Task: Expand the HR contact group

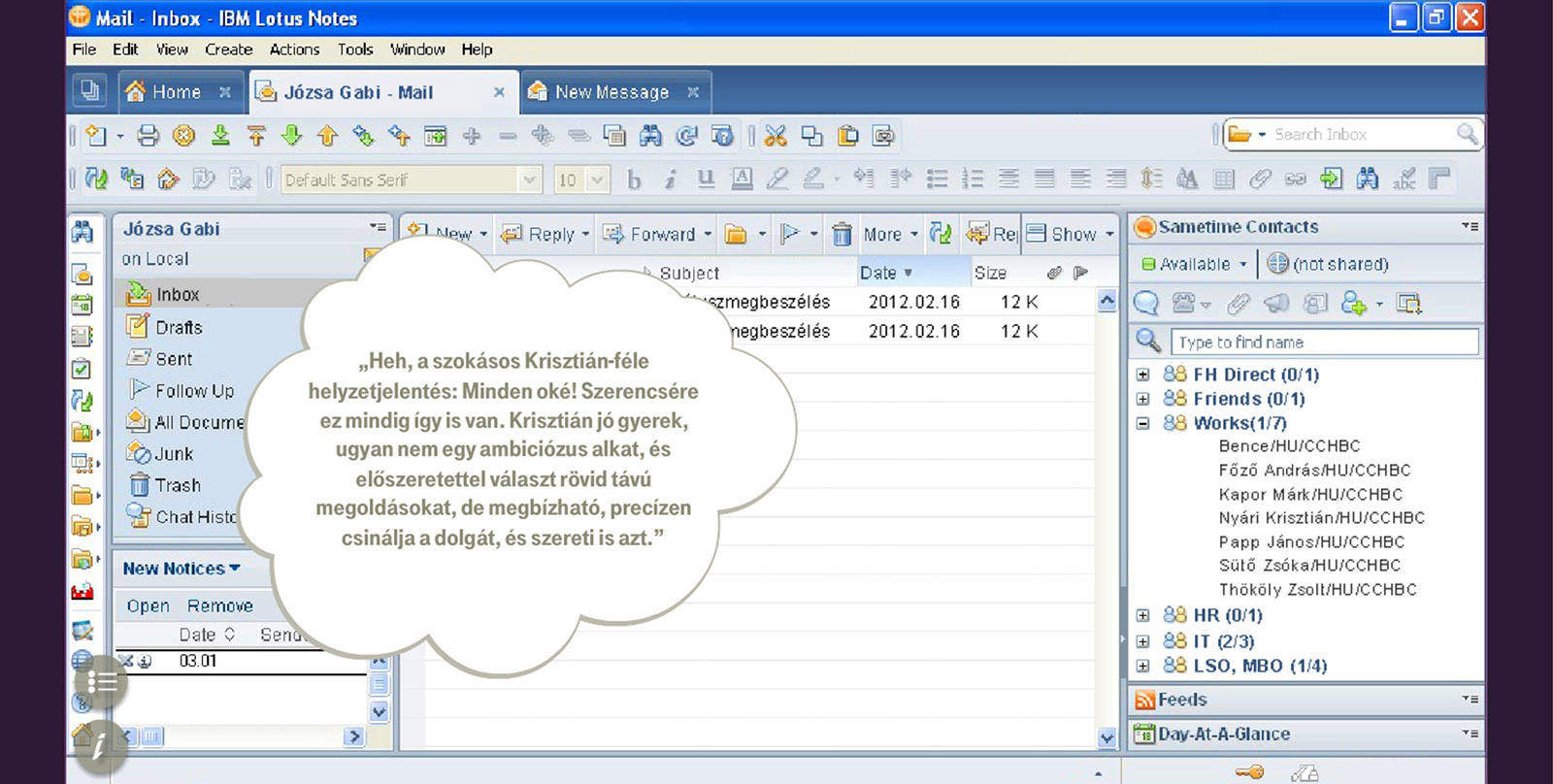Action: coord(1143,615)
